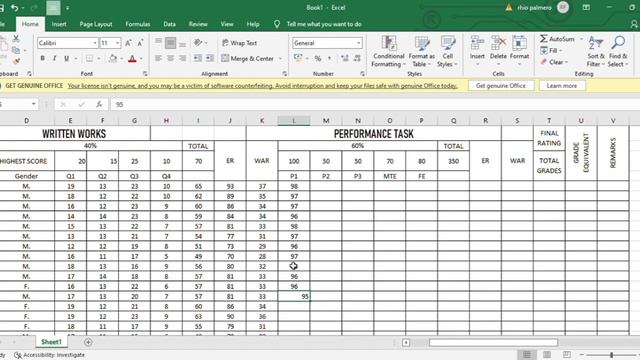Open Conditional Formatting menu

coord(388,52)
